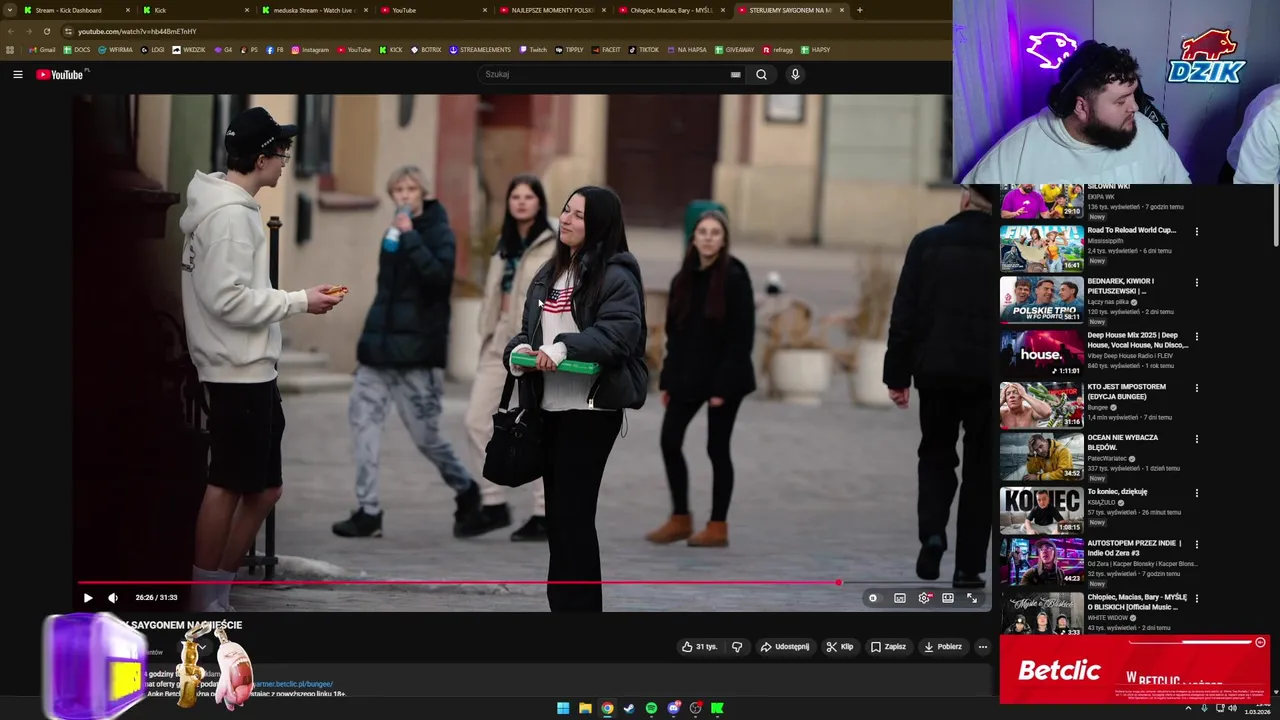Open a new browser tab with plus
The height and width of the screenshot is (720, 1280).
click(x=860, y=10)
